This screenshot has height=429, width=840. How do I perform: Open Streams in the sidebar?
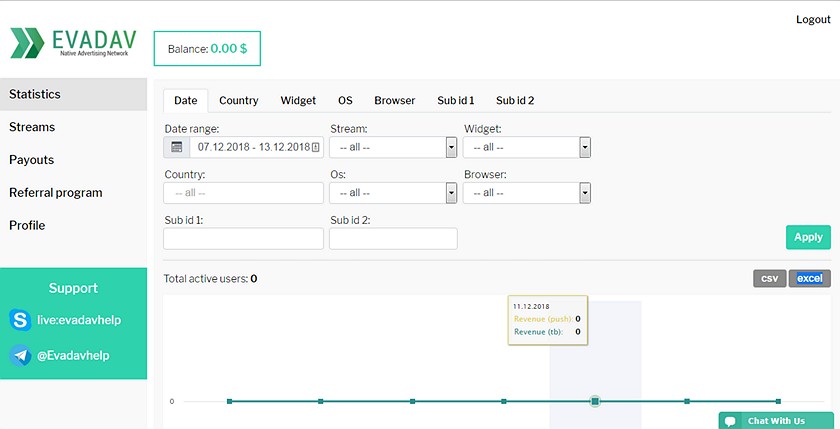(73, 127)
